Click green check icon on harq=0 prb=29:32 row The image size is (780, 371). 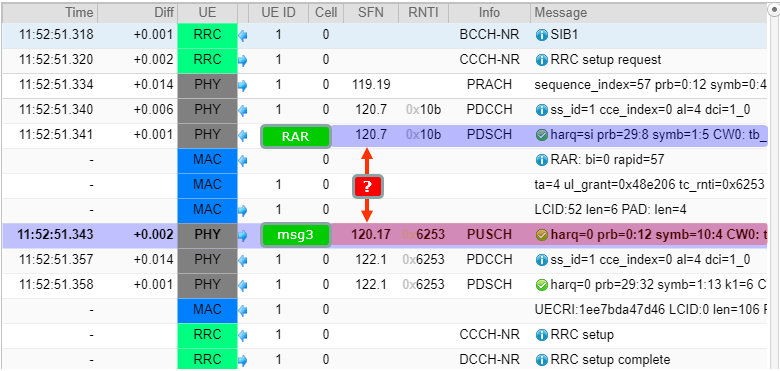pos(541,285)
